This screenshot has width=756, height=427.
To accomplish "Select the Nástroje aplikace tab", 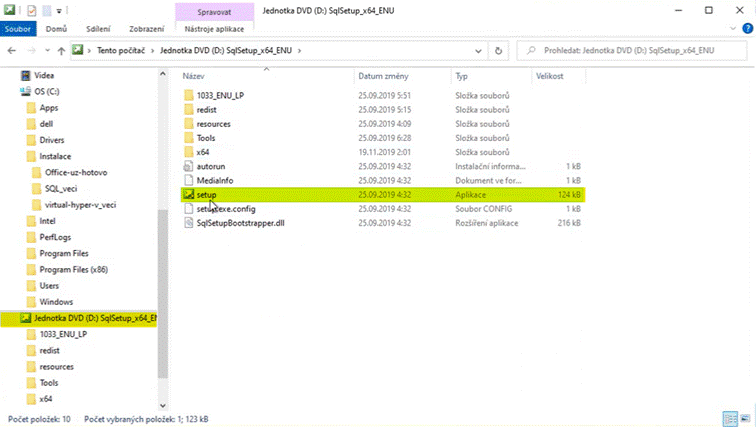I will pos(214,29).
